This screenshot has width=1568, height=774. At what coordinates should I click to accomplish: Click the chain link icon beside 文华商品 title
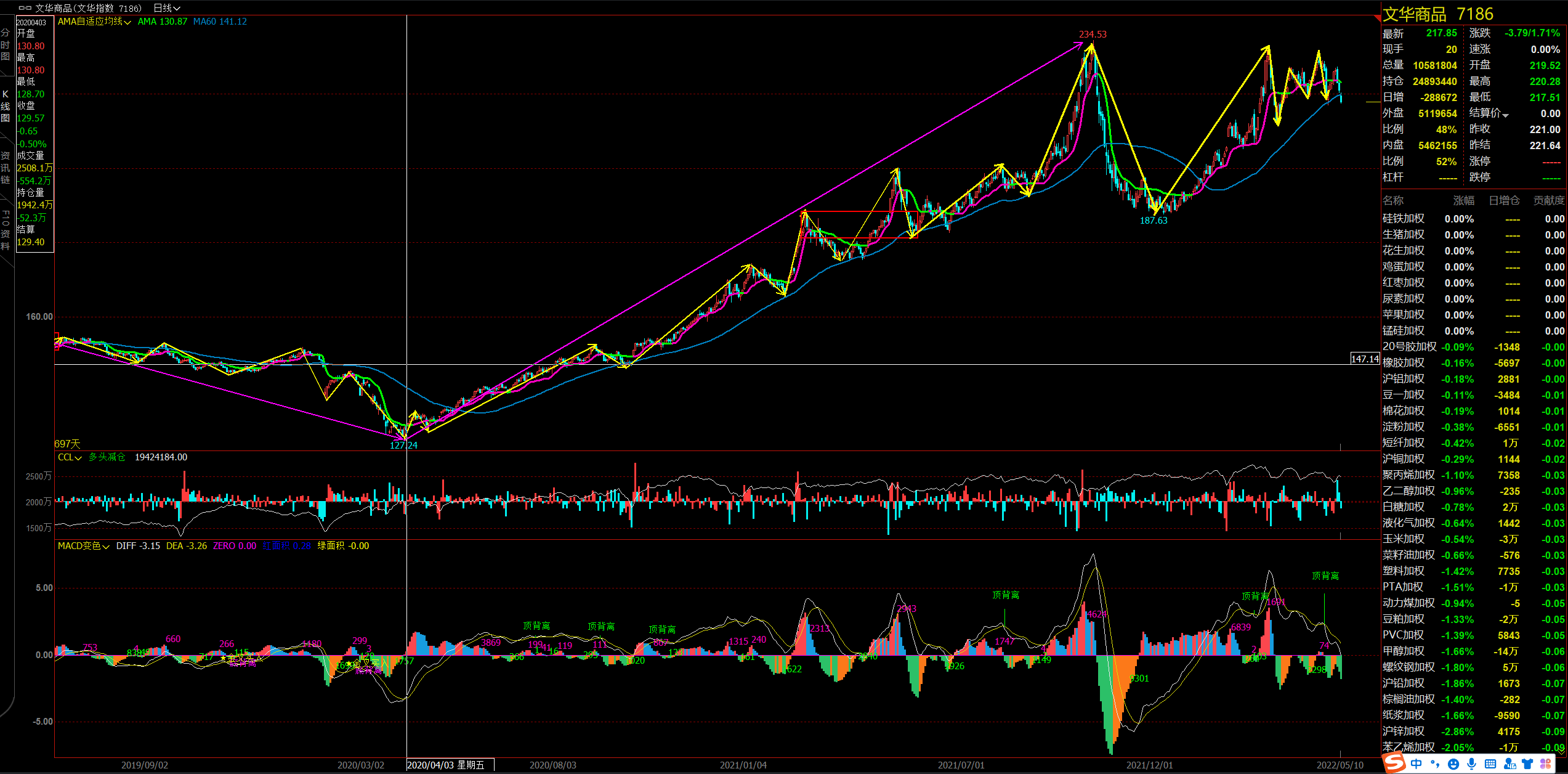click(x=25, y=8)
